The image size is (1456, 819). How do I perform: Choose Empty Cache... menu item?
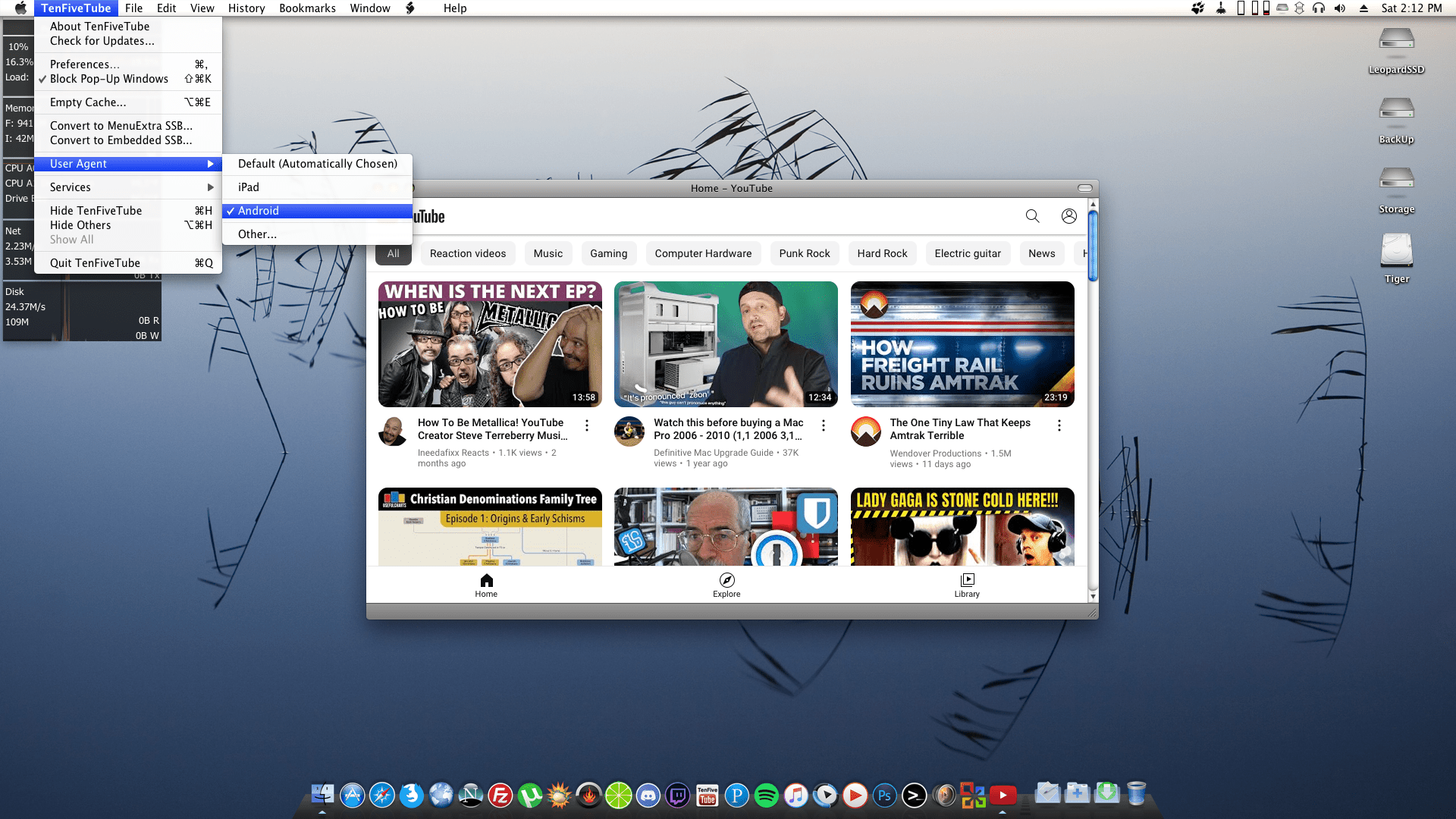[127, 102]
